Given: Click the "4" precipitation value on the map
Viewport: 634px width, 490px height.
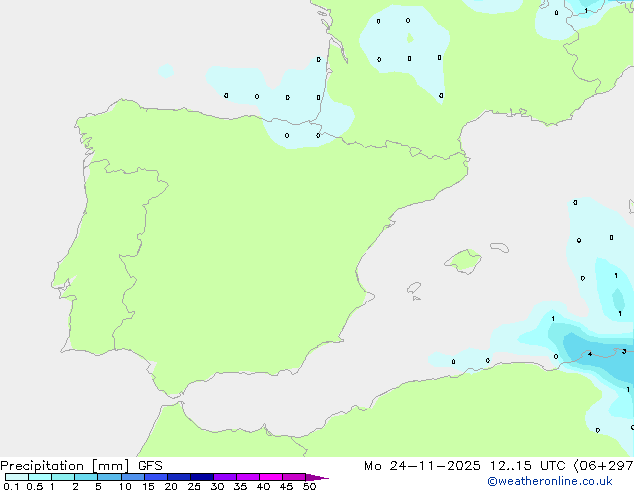Looking at the screenshot, I should pos(590,354).
